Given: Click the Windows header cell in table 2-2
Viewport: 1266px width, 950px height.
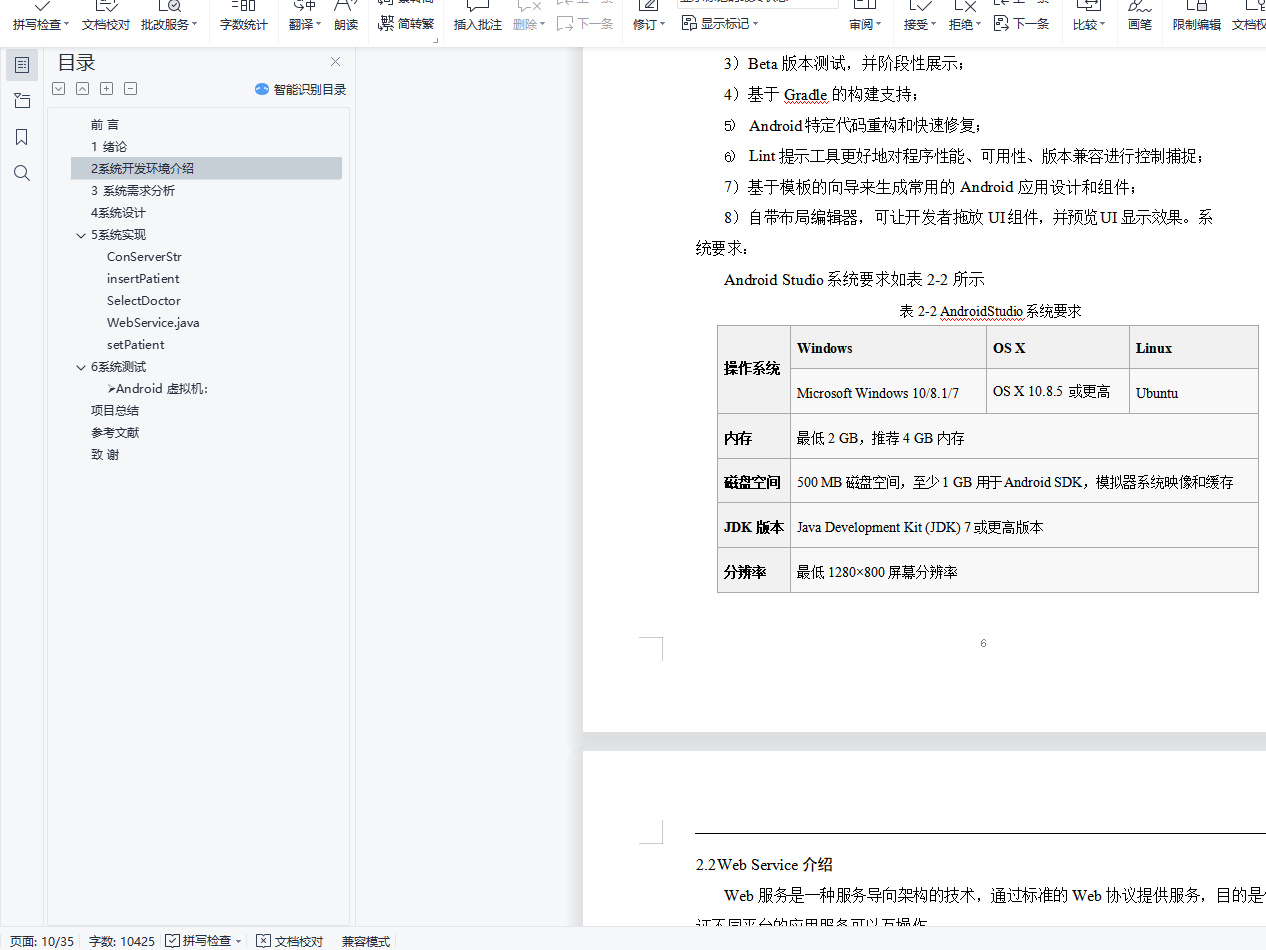Looking at the screenshot, I should pos(888,347).
